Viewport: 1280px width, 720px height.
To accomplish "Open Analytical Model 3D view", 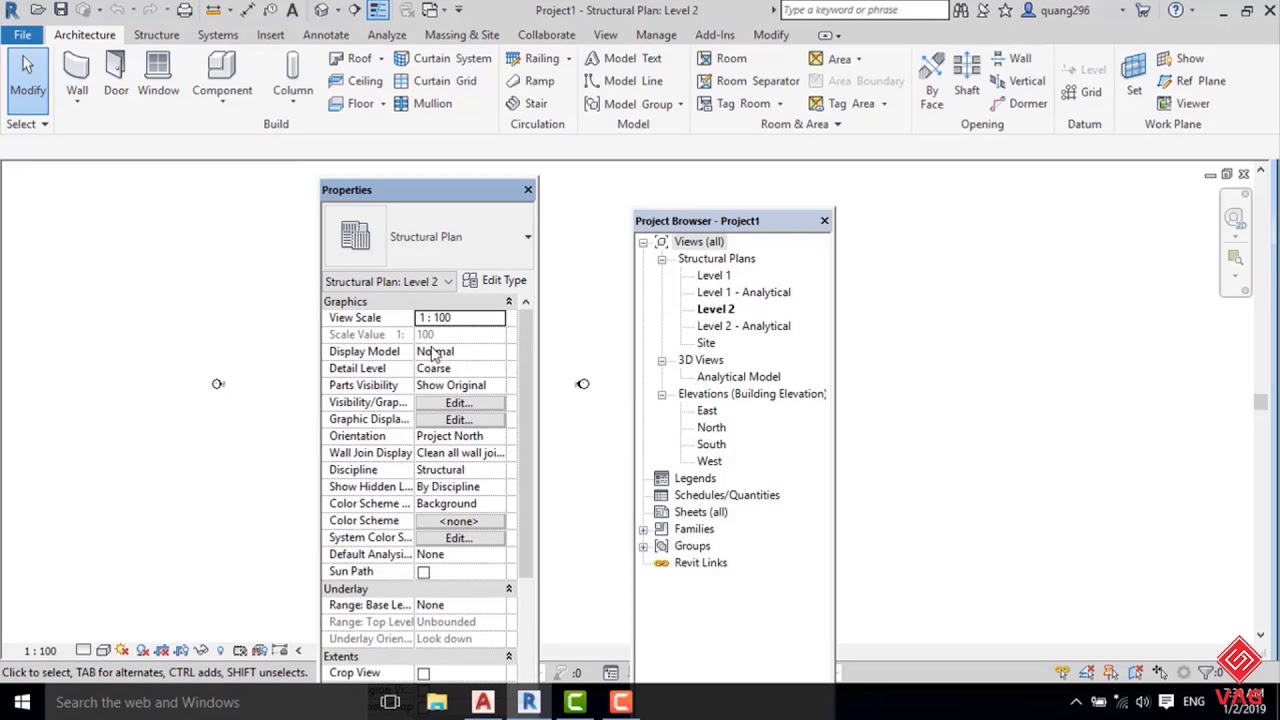I will [x=738, y=377].
